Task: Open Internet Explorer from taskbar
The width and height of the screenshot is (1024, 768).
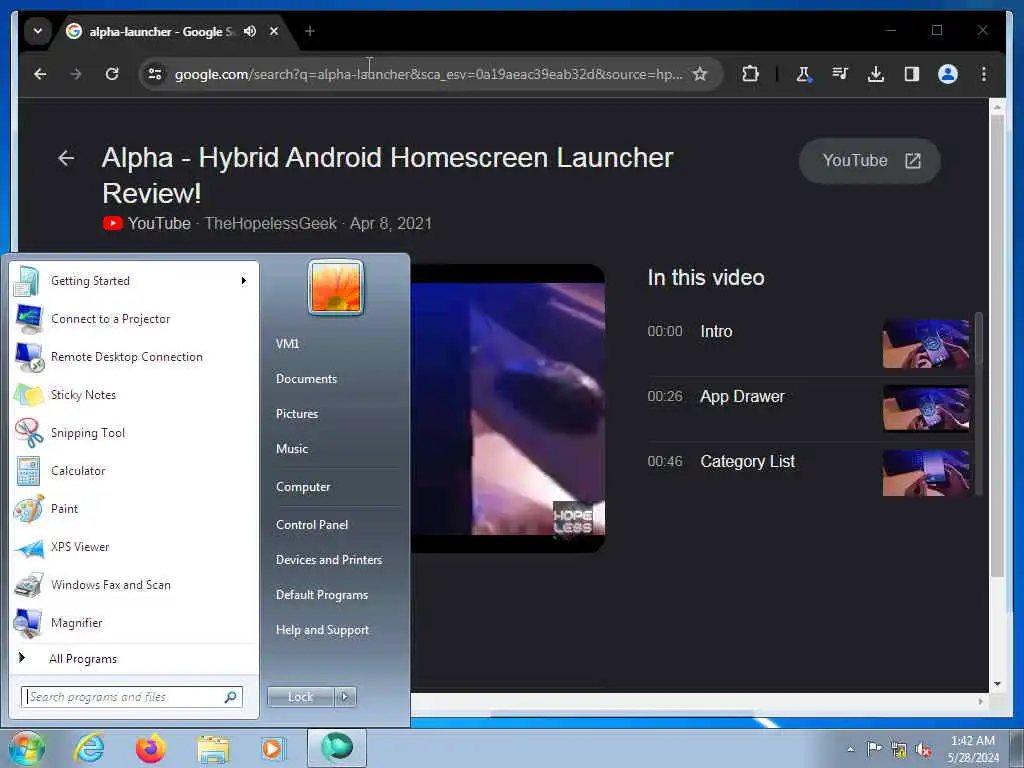Action: [89, 748]
